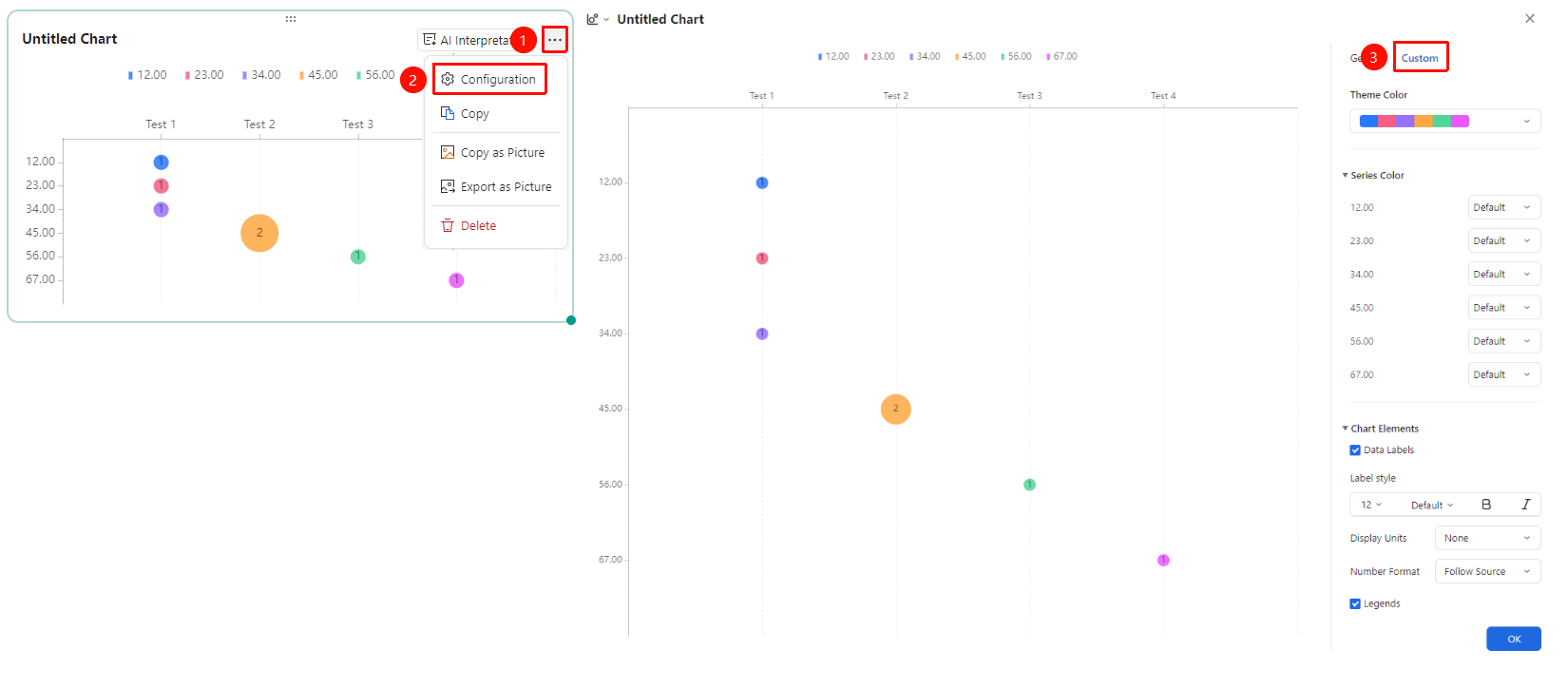Click the 67.00 legend item in preview chart
Viewport: 1568px width, 688px height.
1061,56
